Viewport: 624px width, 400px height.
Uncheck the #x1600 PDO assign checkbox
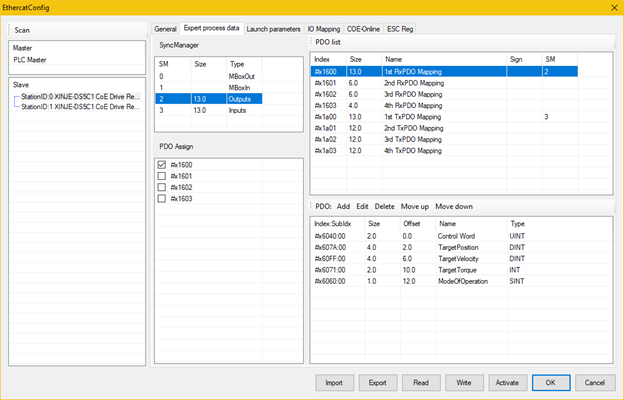point(162,164)
